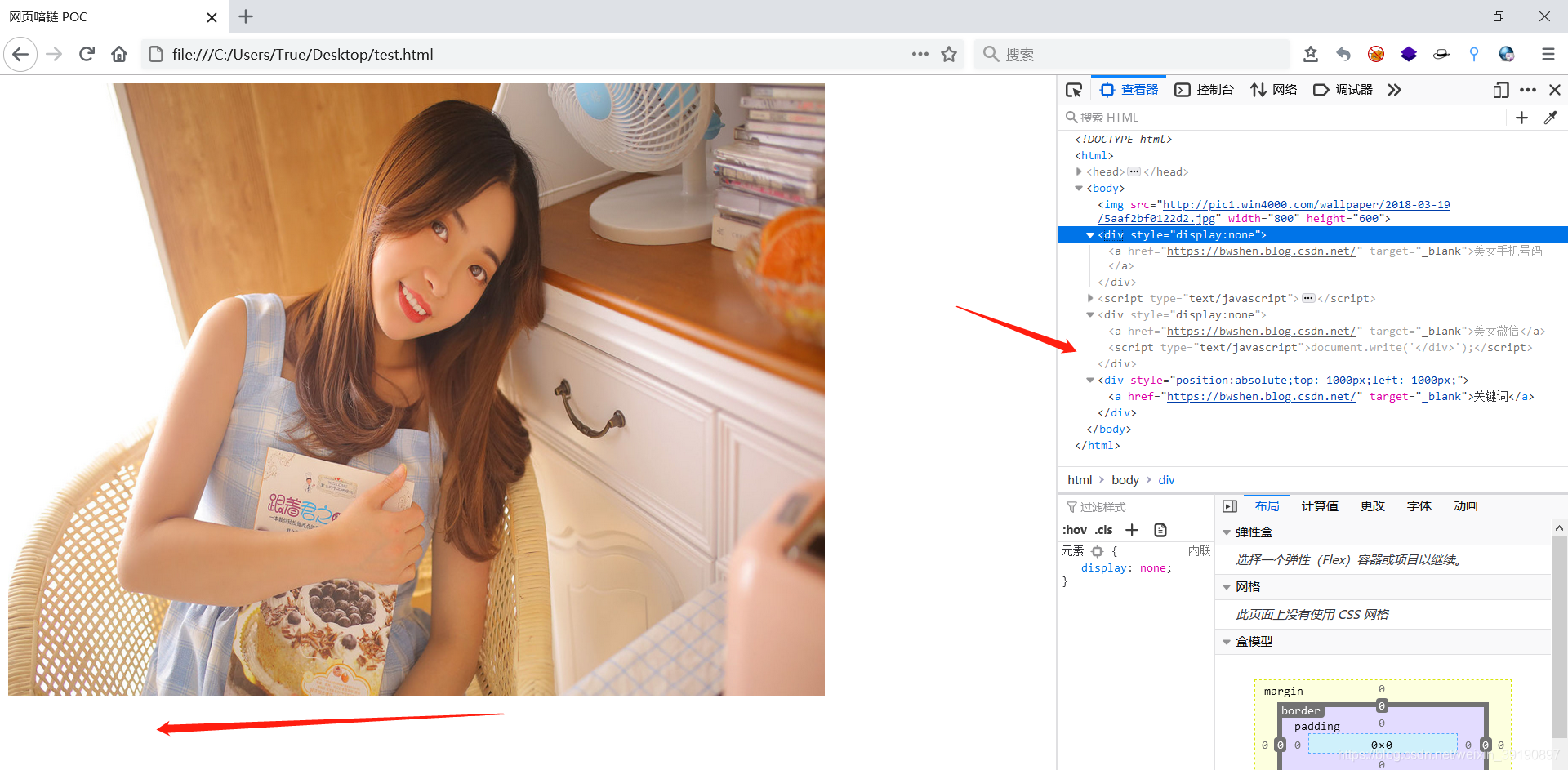Close the 网页暗链 POC tab
The width and height of the screenshot is (1568, 770).
212,17
